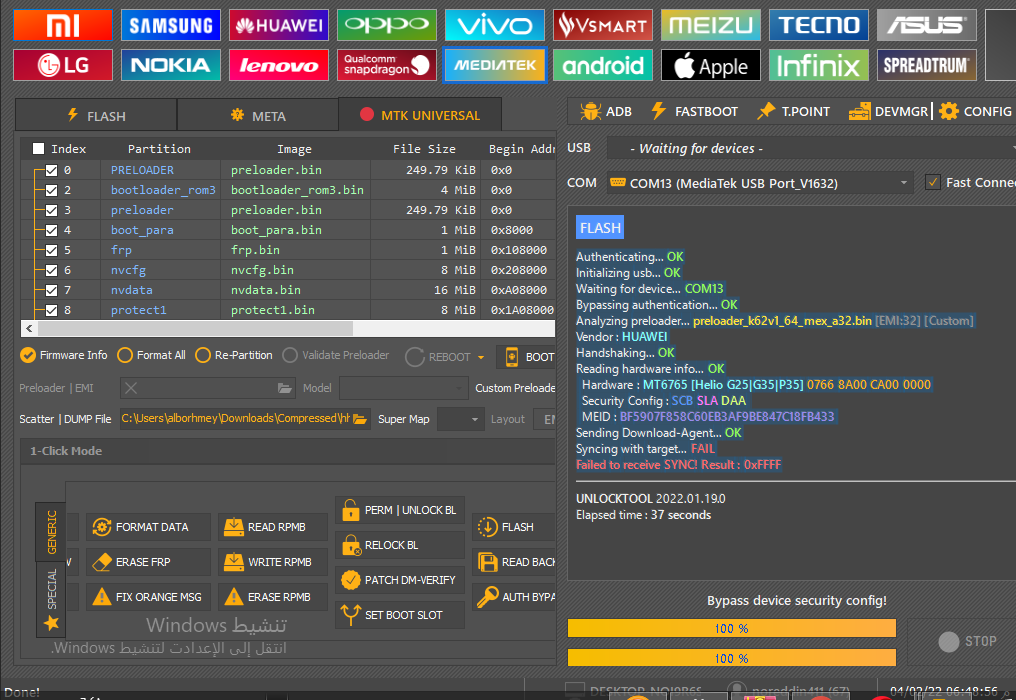This screenshot has height=700, width=1016.
Task: Click the folder icon for Scatter file
Action: [360, 419]
